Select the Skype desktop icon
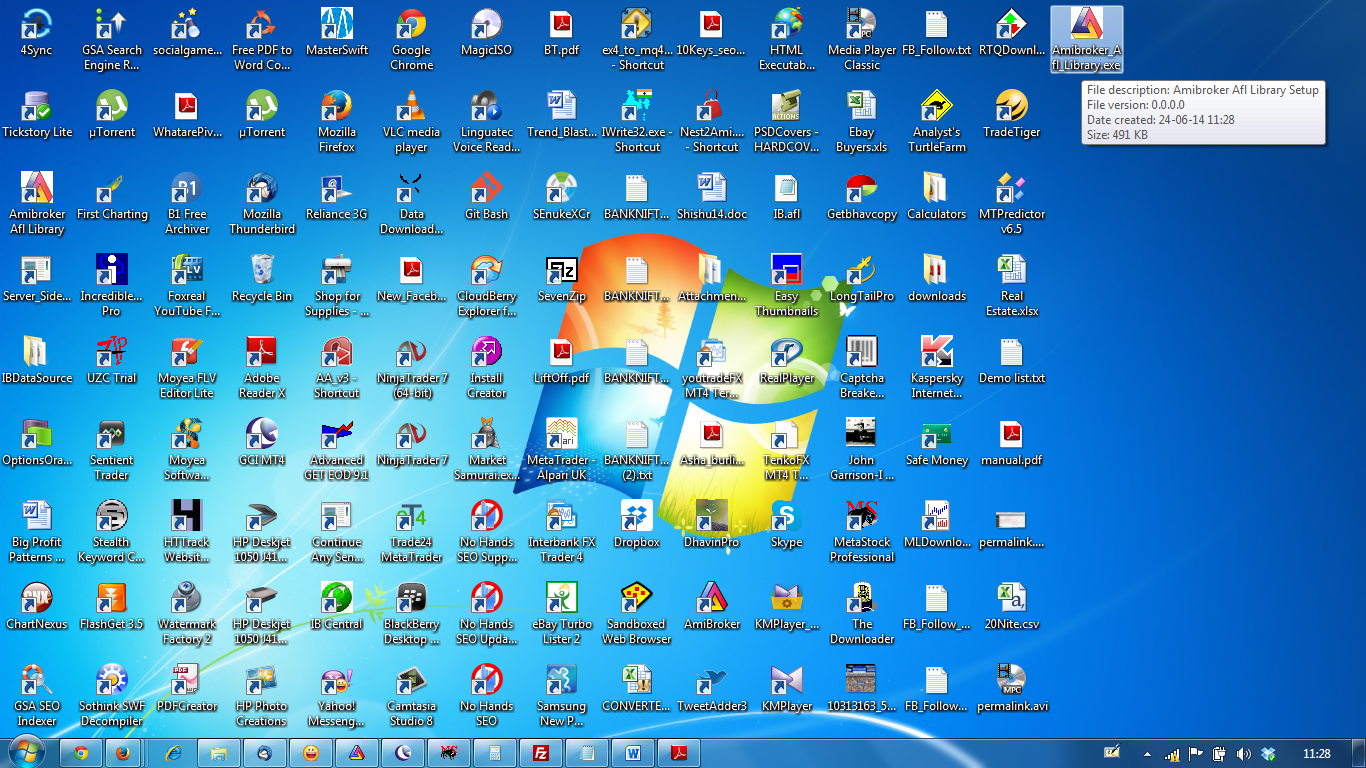 point(787,524)
